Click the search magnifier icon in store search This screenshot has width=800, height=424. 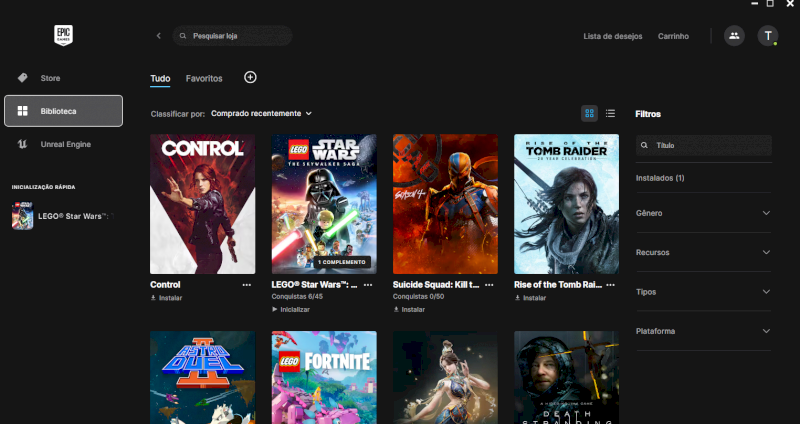(183, 36)
